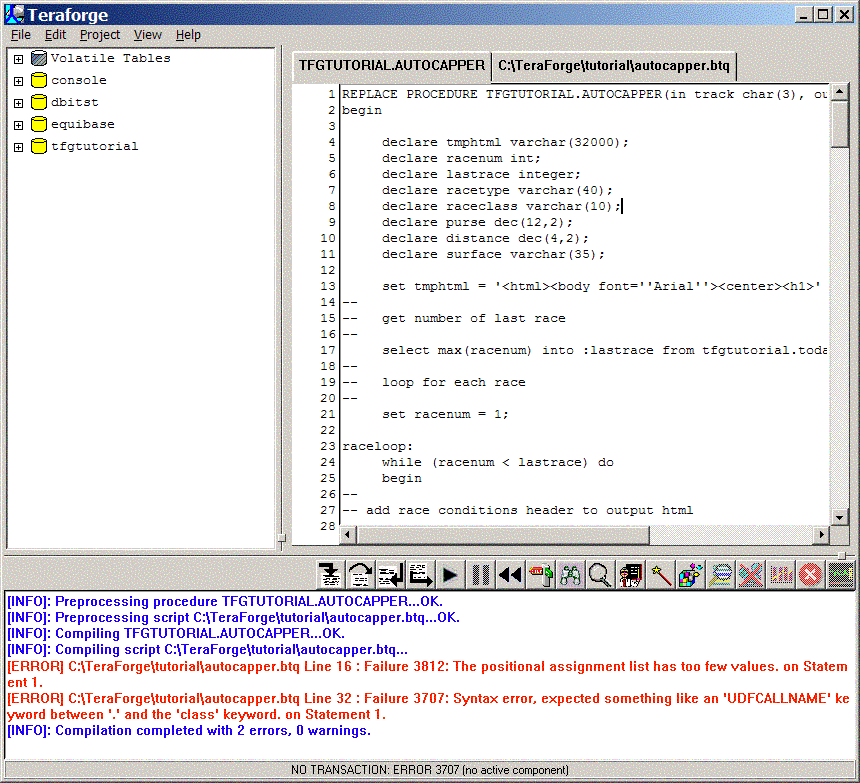Select the equibase database label

[83, 124]
